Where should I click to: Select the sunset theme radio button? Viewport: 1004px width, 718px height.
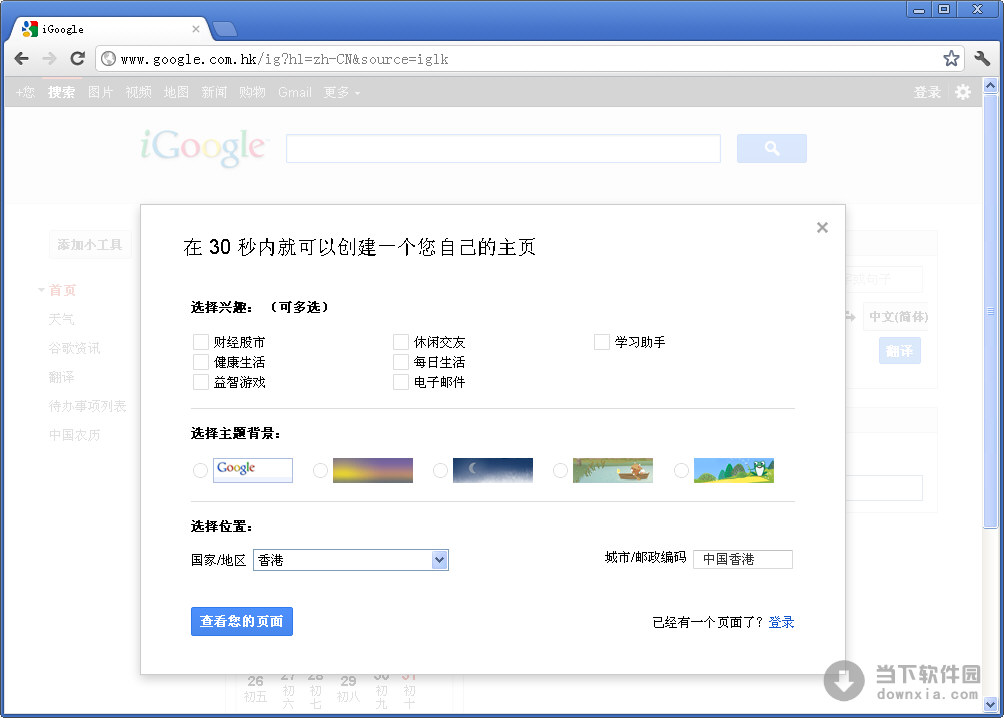pyautogui.click(x=320, y=471)
